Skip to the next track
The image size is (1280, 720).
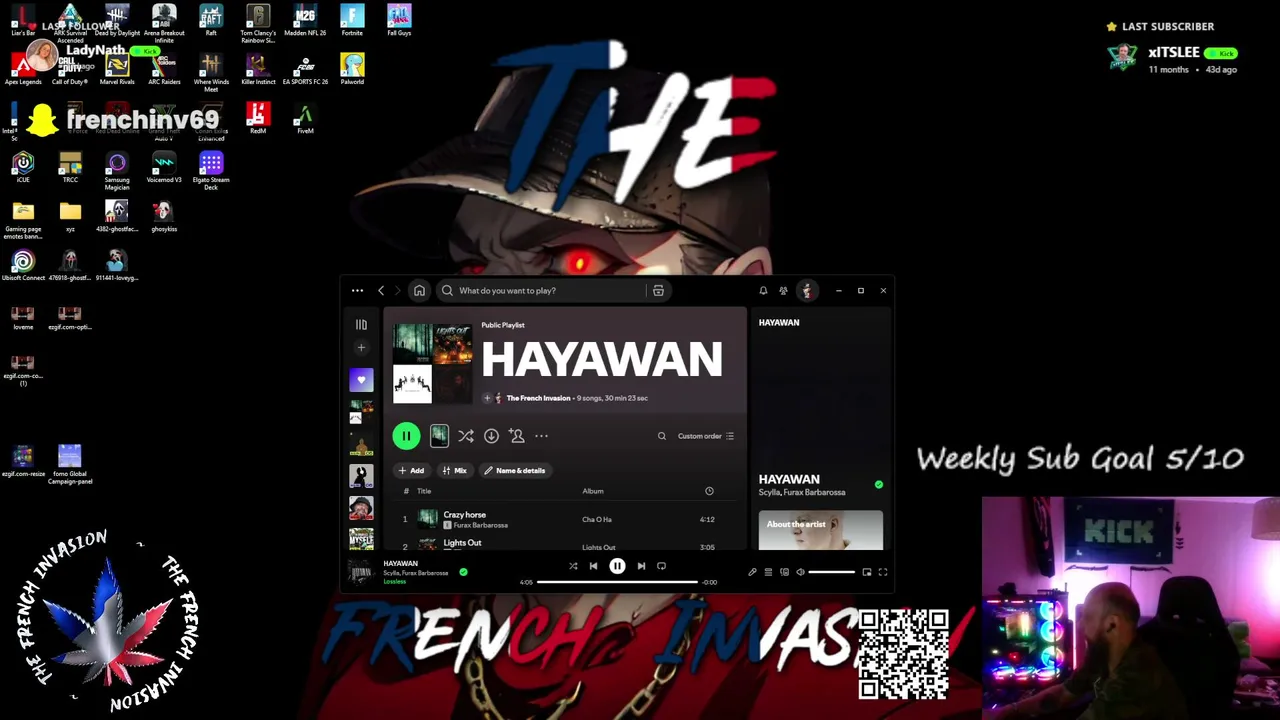641,566
